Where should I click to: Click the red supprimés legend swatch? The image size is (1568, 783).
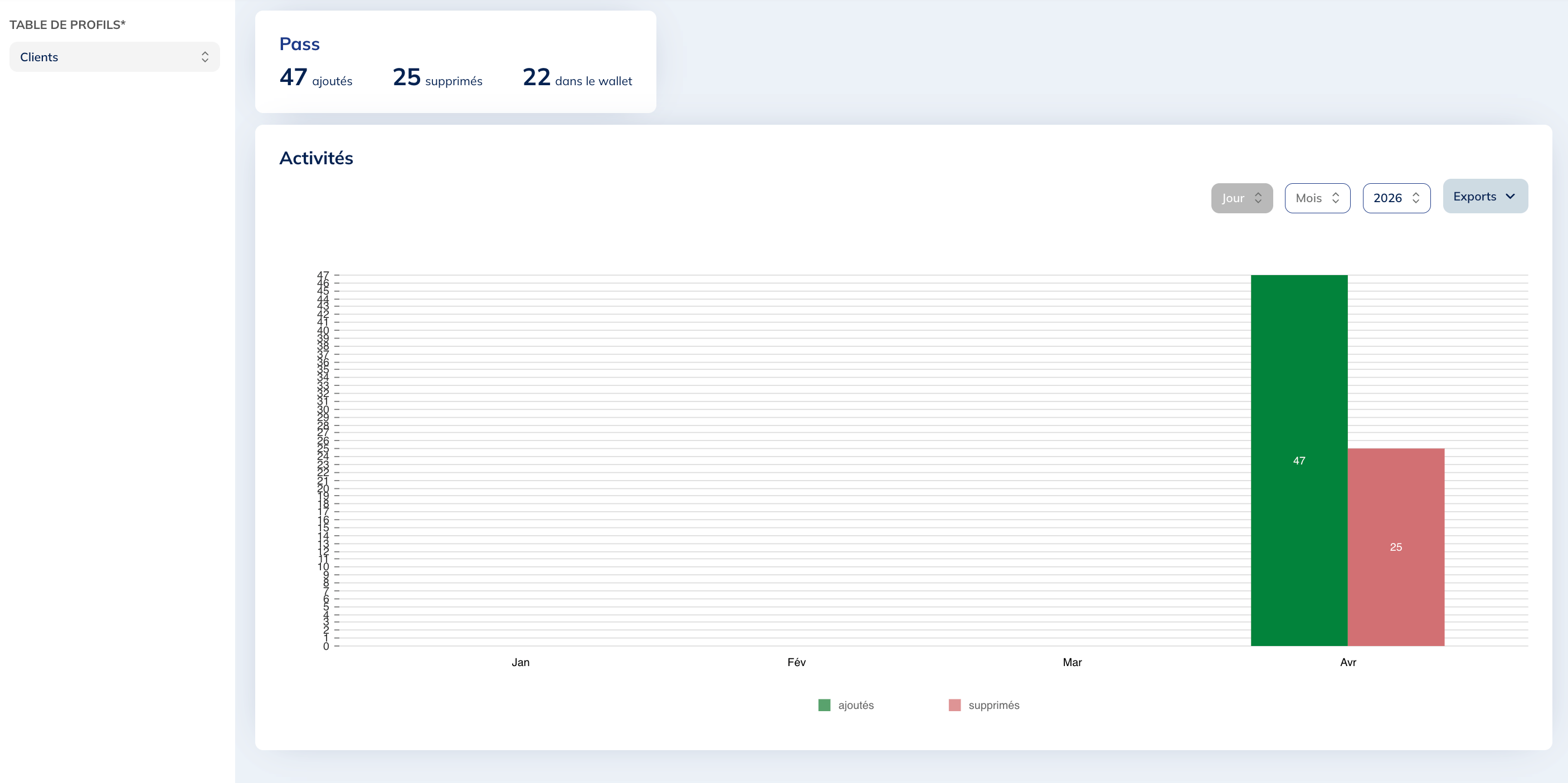coord(955,705)
